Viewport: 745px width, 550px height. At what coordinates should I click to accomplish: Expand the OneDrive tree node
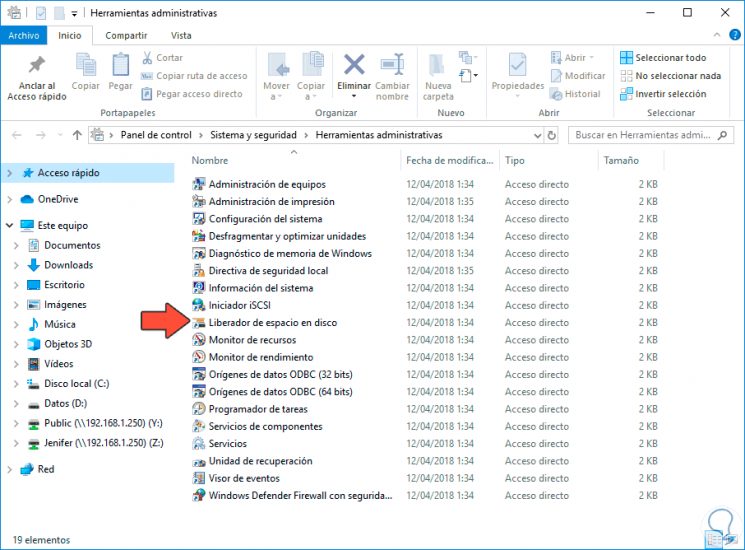pos(9,199)
